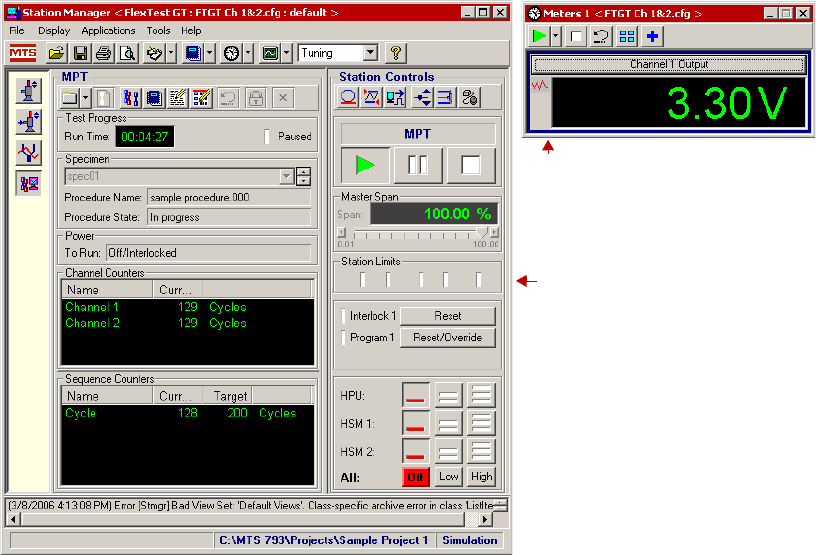Toggle HPU off button
The height and width of the screenshot is (555, 816).
click(x=415, y=395)
